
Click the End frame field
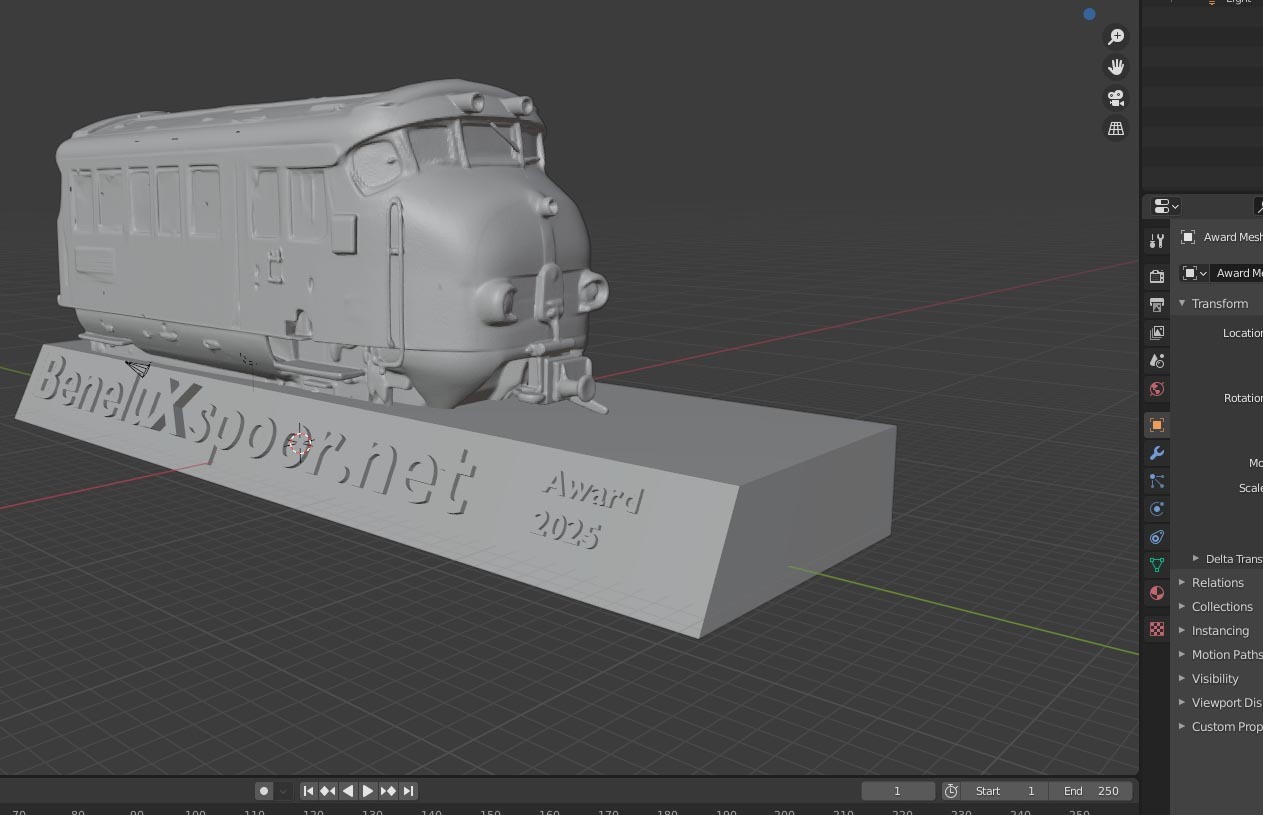pyautogui.click(x=1091, y=791)
